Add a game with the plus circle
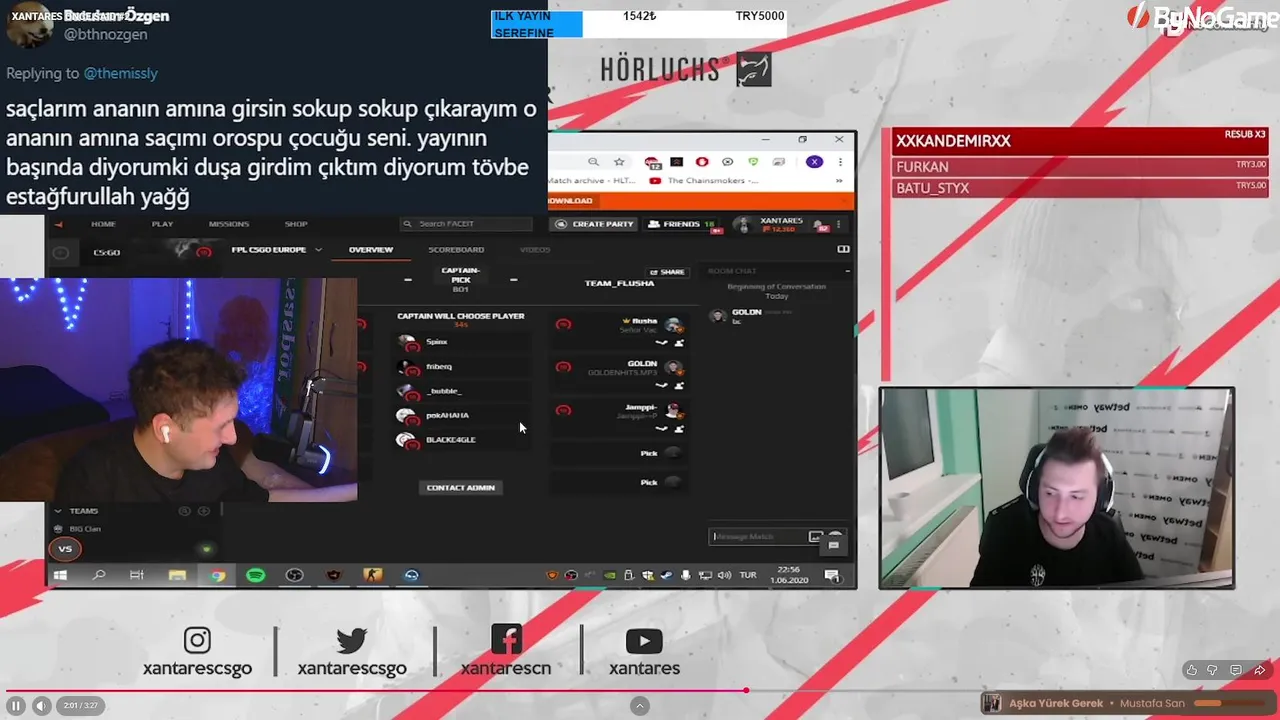The width and height of the screenshot is (1280, 720). 61,253
